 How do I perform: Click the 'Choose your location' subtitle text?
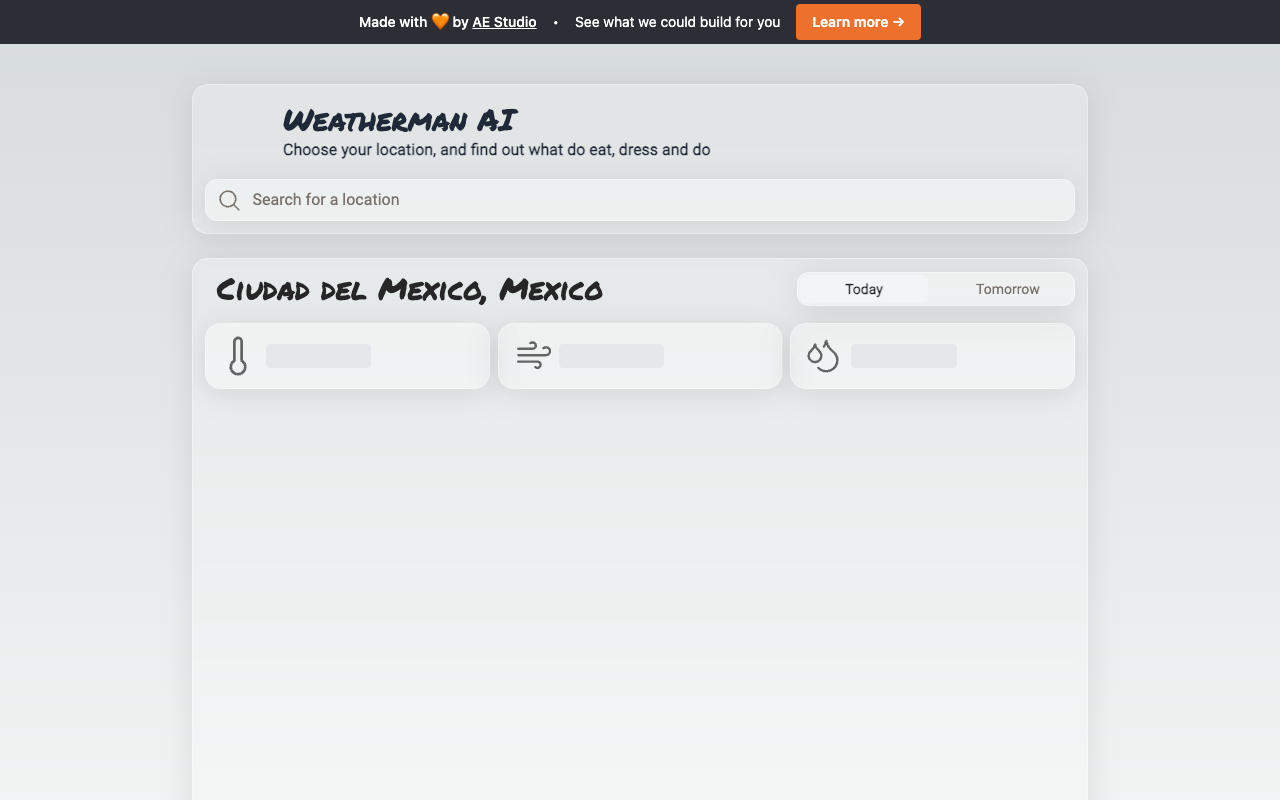497,150
